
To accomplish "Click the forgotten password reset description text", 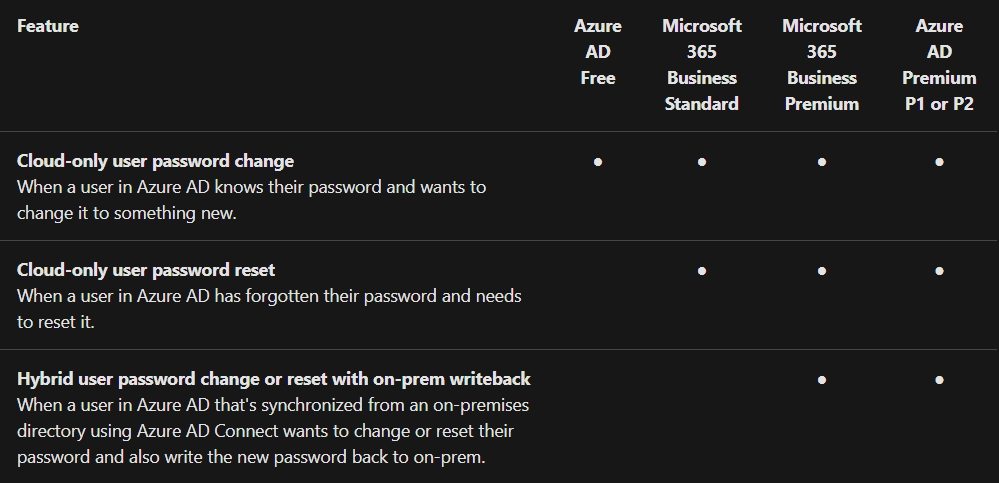I will click(270, 309).
